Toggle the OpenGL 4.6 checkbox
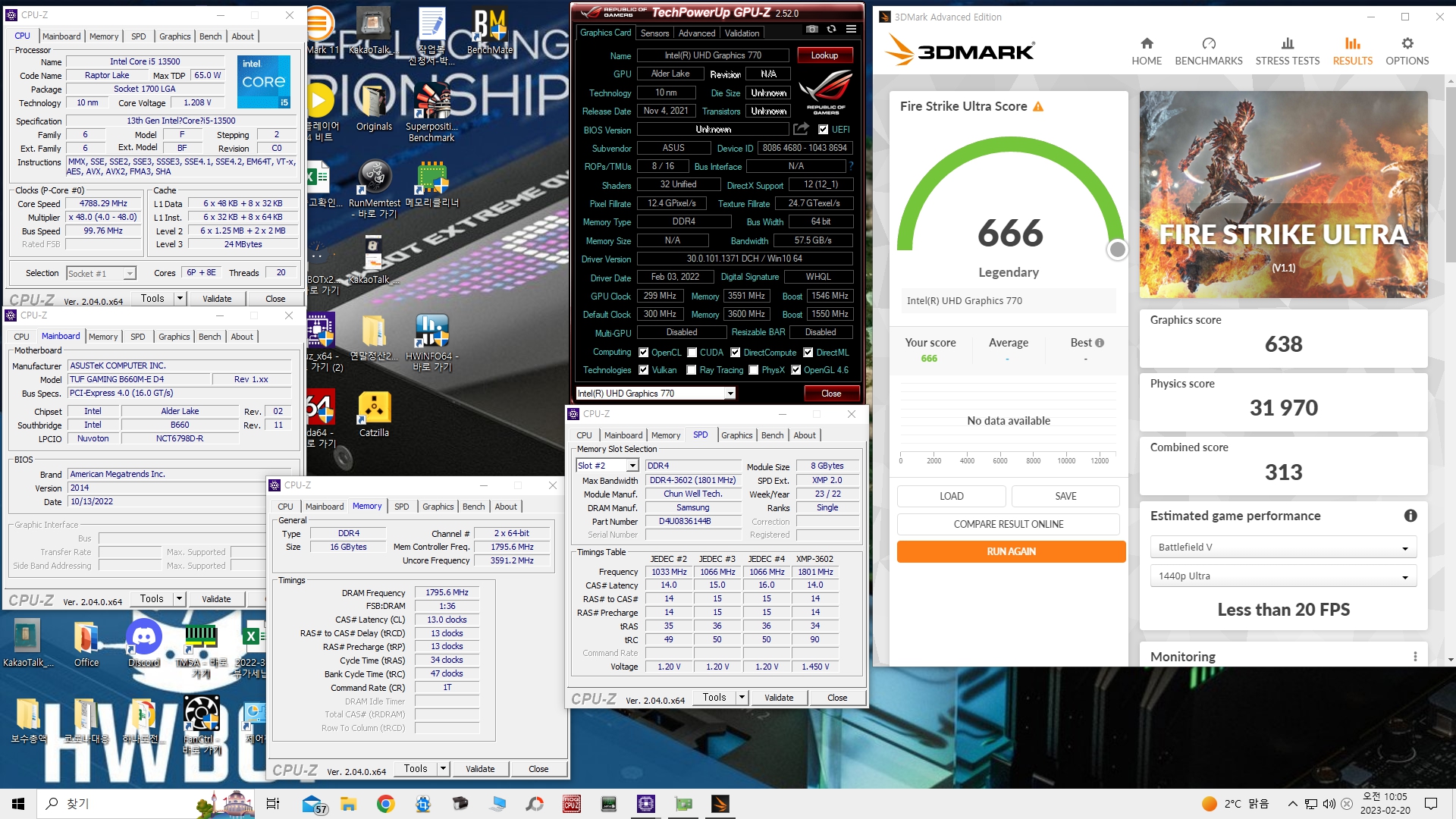The width and height of the screenshot is (1456, 819). [x=796, y=370]
